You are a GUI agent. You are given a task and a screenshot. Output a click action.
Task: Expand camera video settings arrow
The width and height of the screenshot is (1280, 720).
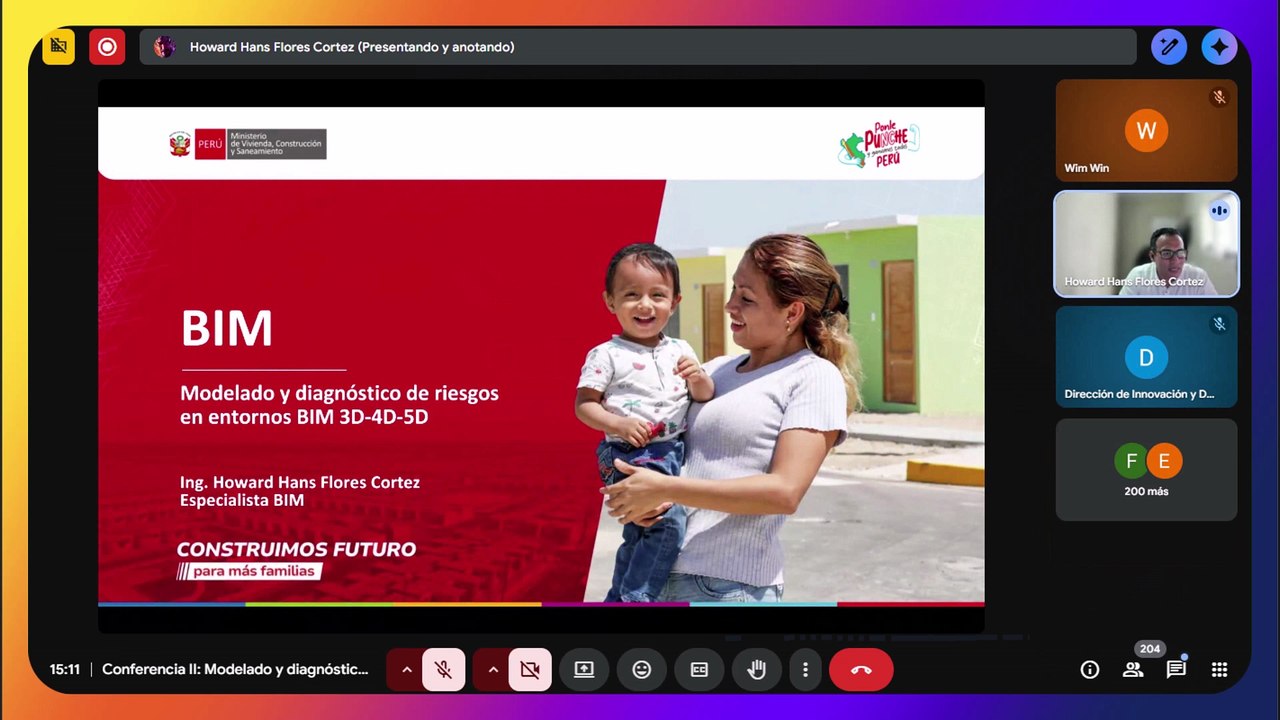[x=492, y=670]
